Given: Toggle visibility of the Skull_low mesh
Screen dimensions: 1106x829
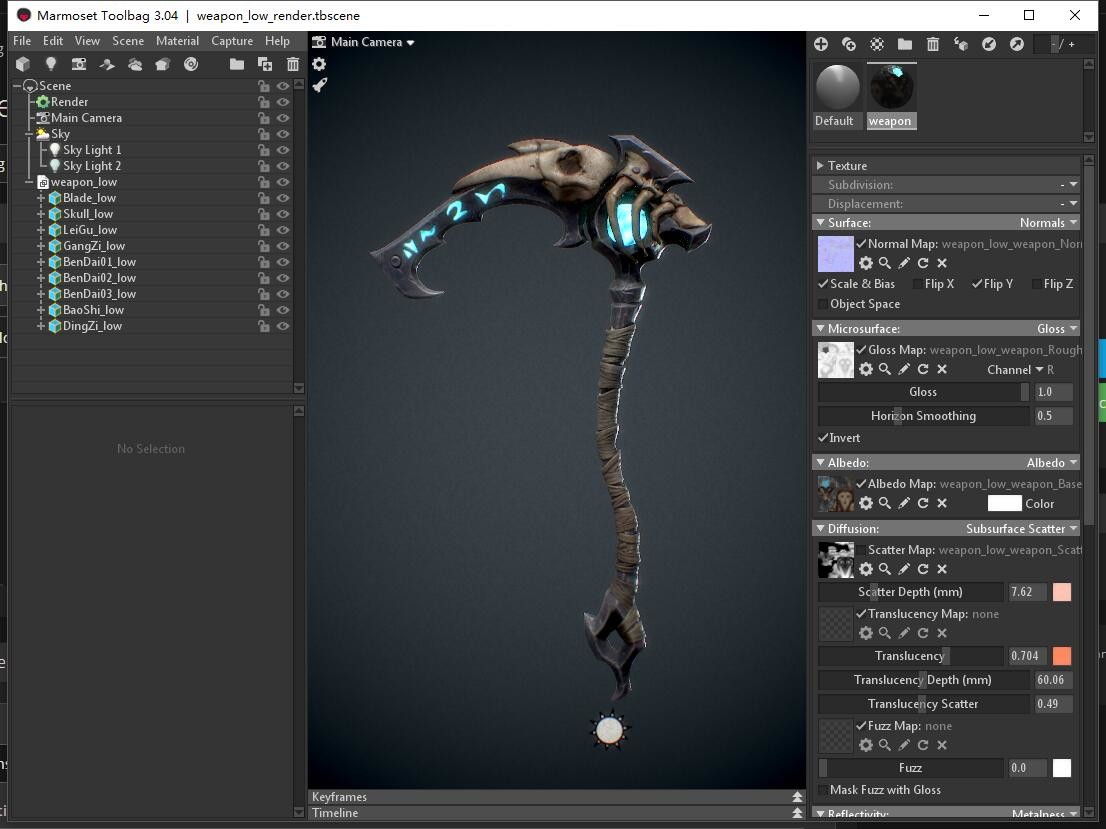Looking at the screenshot, I should click(283, 213).
